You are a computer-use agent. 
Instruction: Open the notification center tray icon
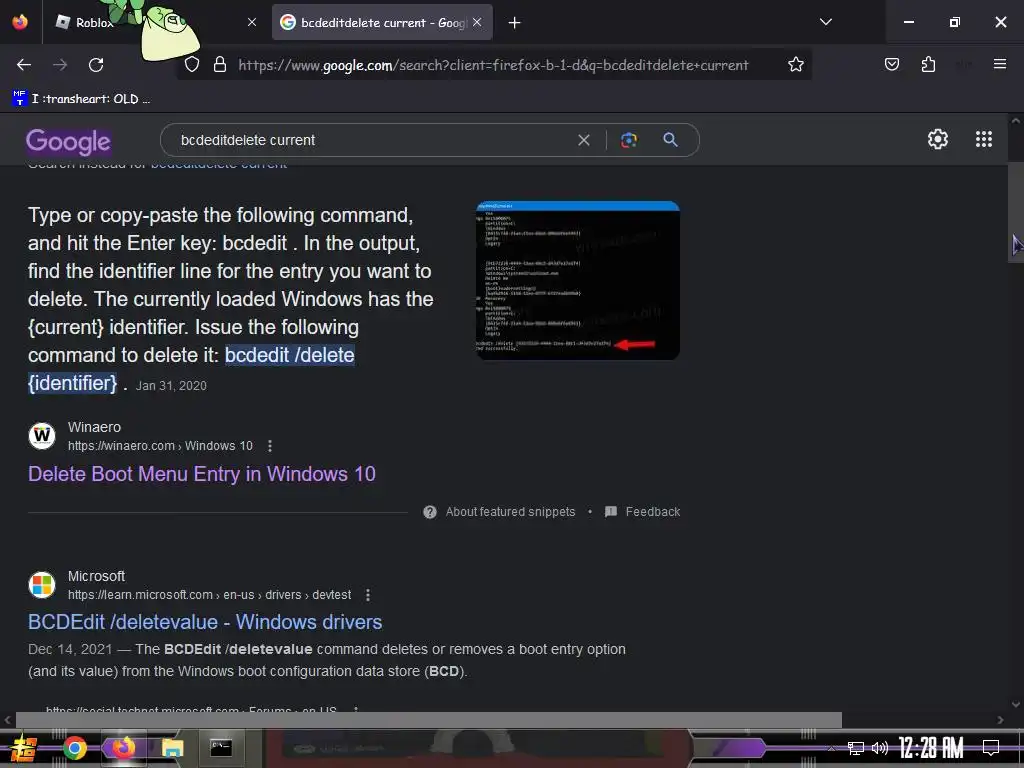991,748
